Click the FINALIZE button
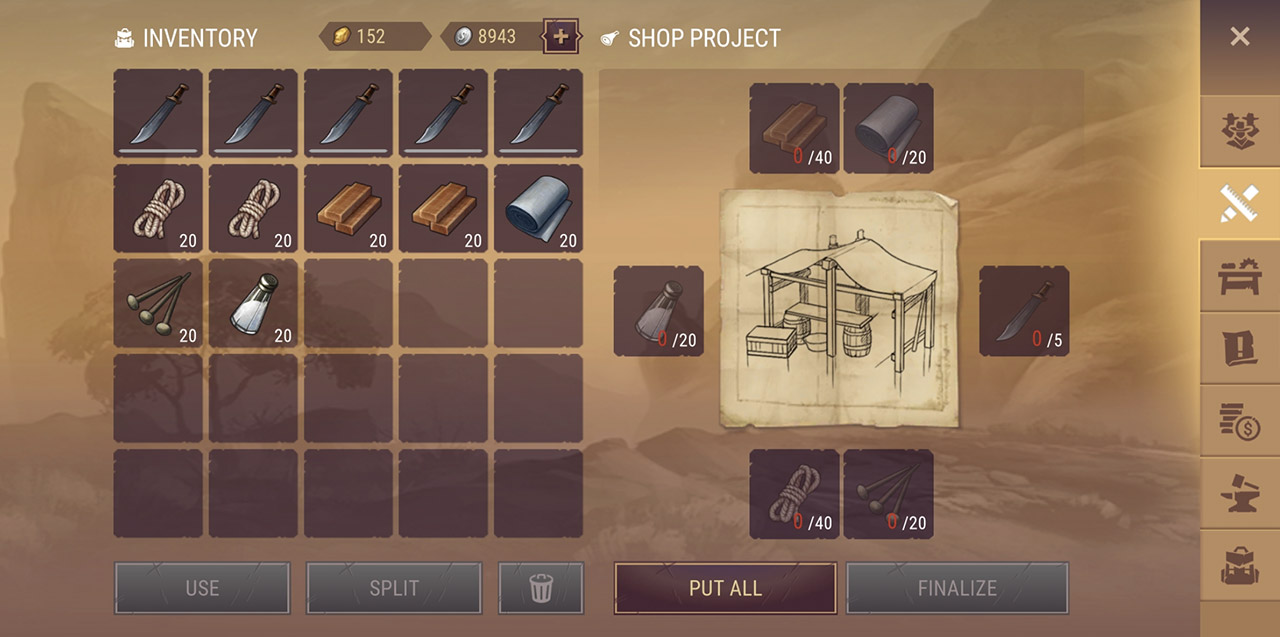Viewport: 1280px width, 637px height. point(957,588)
